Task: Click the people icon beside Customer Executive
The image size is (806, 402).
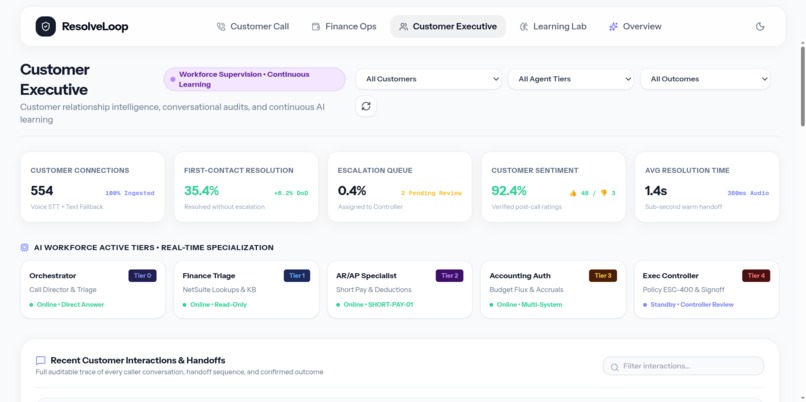Action: tap(404, 27)
